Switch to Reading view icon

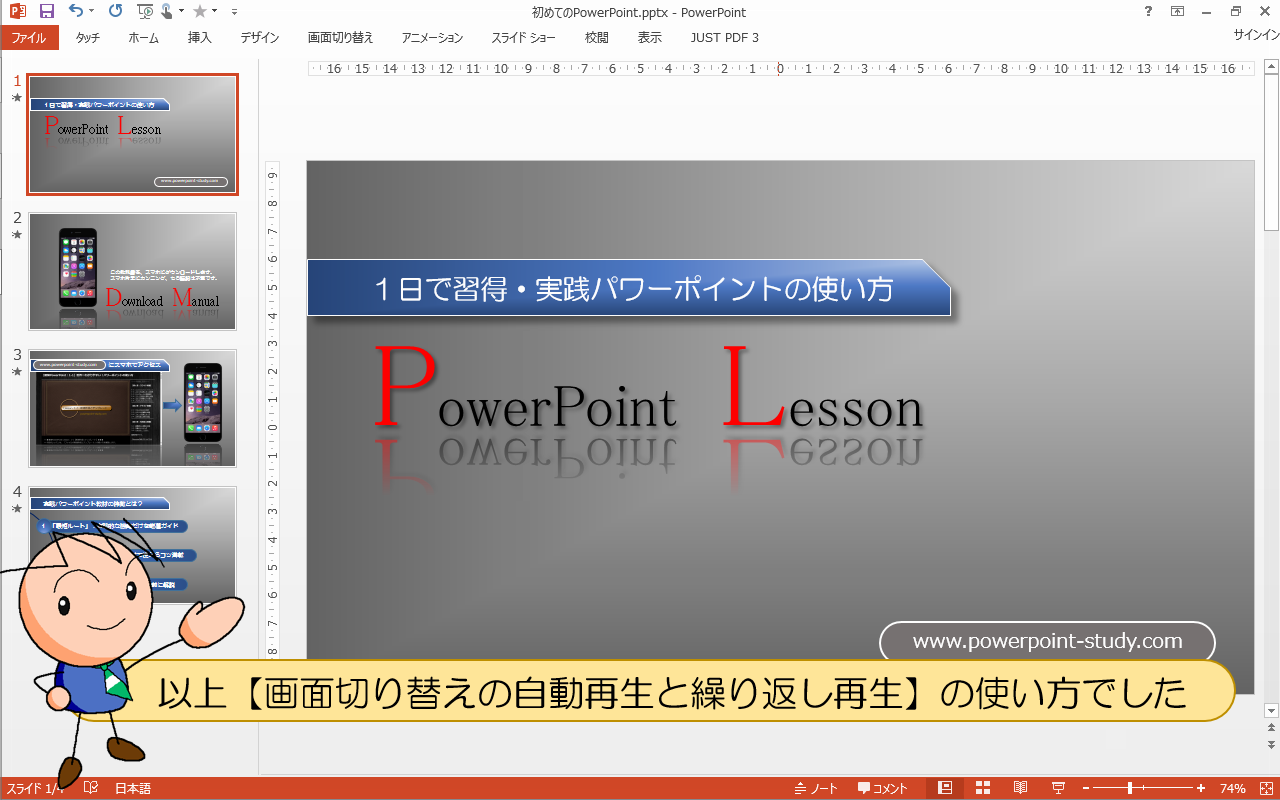(1021, 788)
